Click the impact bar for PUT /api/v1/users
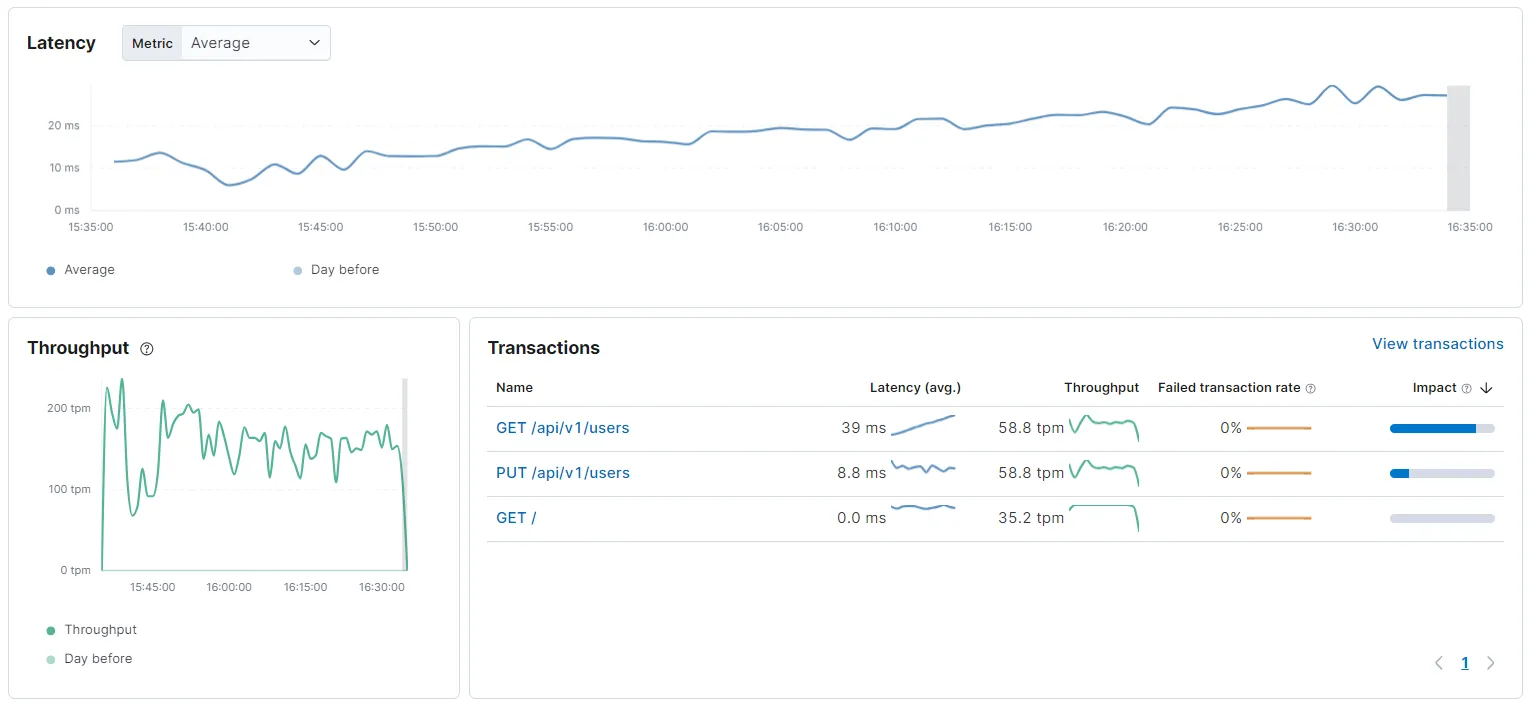This screenshot has height=705, width=1529. 1442,473
